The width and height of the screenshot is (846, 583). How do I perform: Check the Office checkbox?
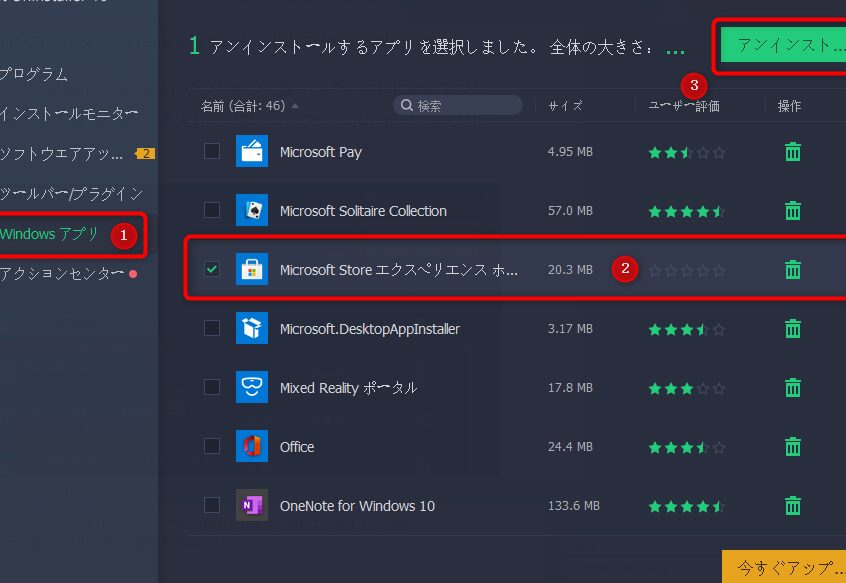pyautogui.click(x=212, y=446)
